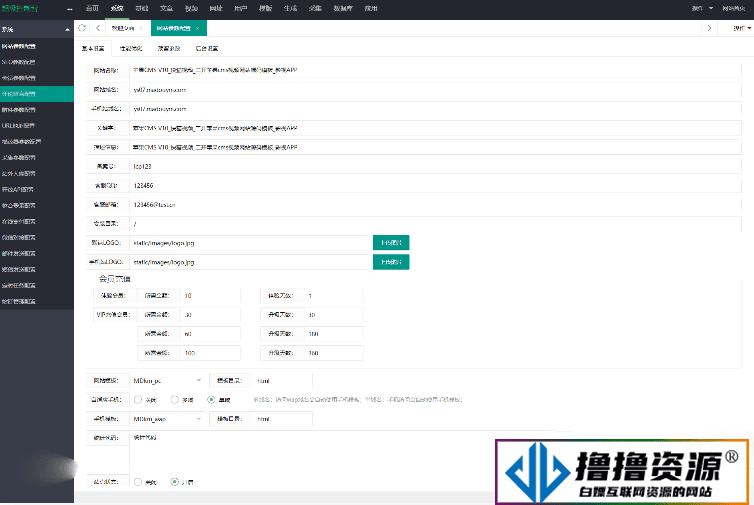The height and width of the screenshot is (505, 754).
Task: Open 首页 in the top menu
Action: pyautogui.click(x=92, y=9)
